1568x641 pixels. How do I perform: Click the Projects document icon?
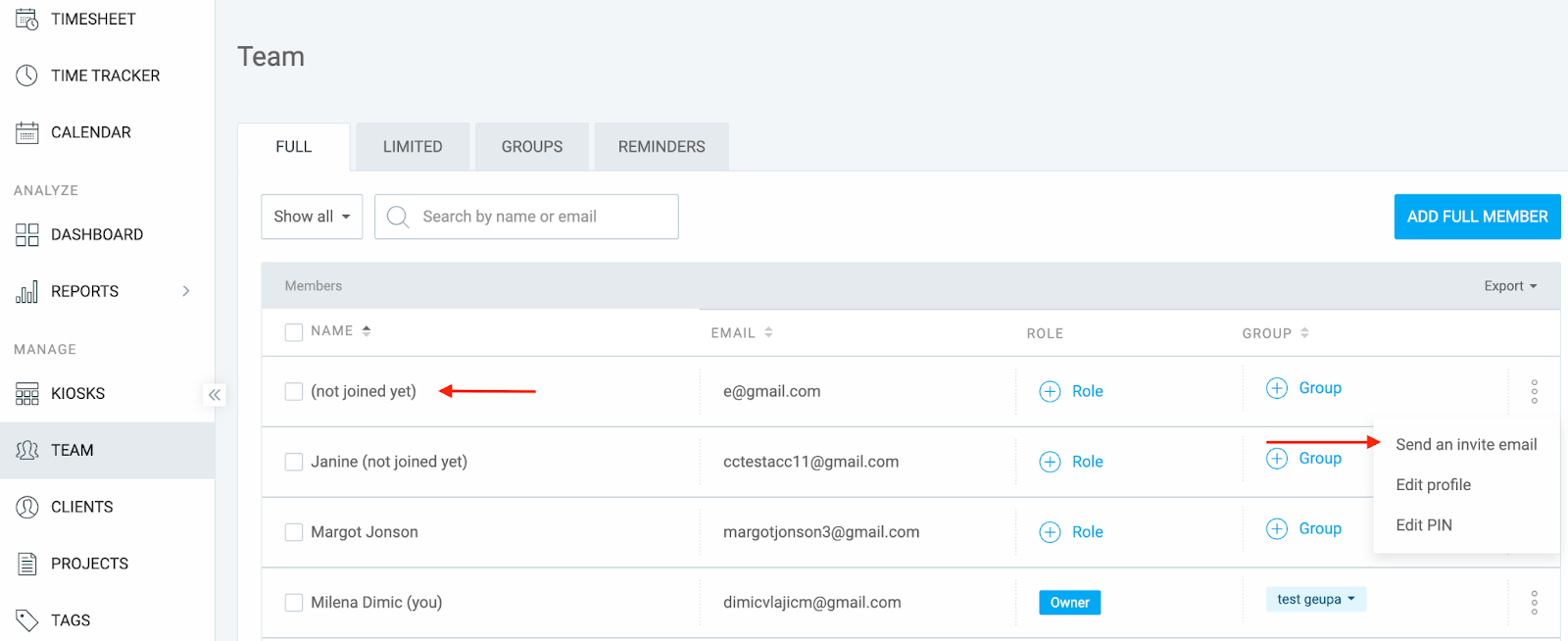26,564
